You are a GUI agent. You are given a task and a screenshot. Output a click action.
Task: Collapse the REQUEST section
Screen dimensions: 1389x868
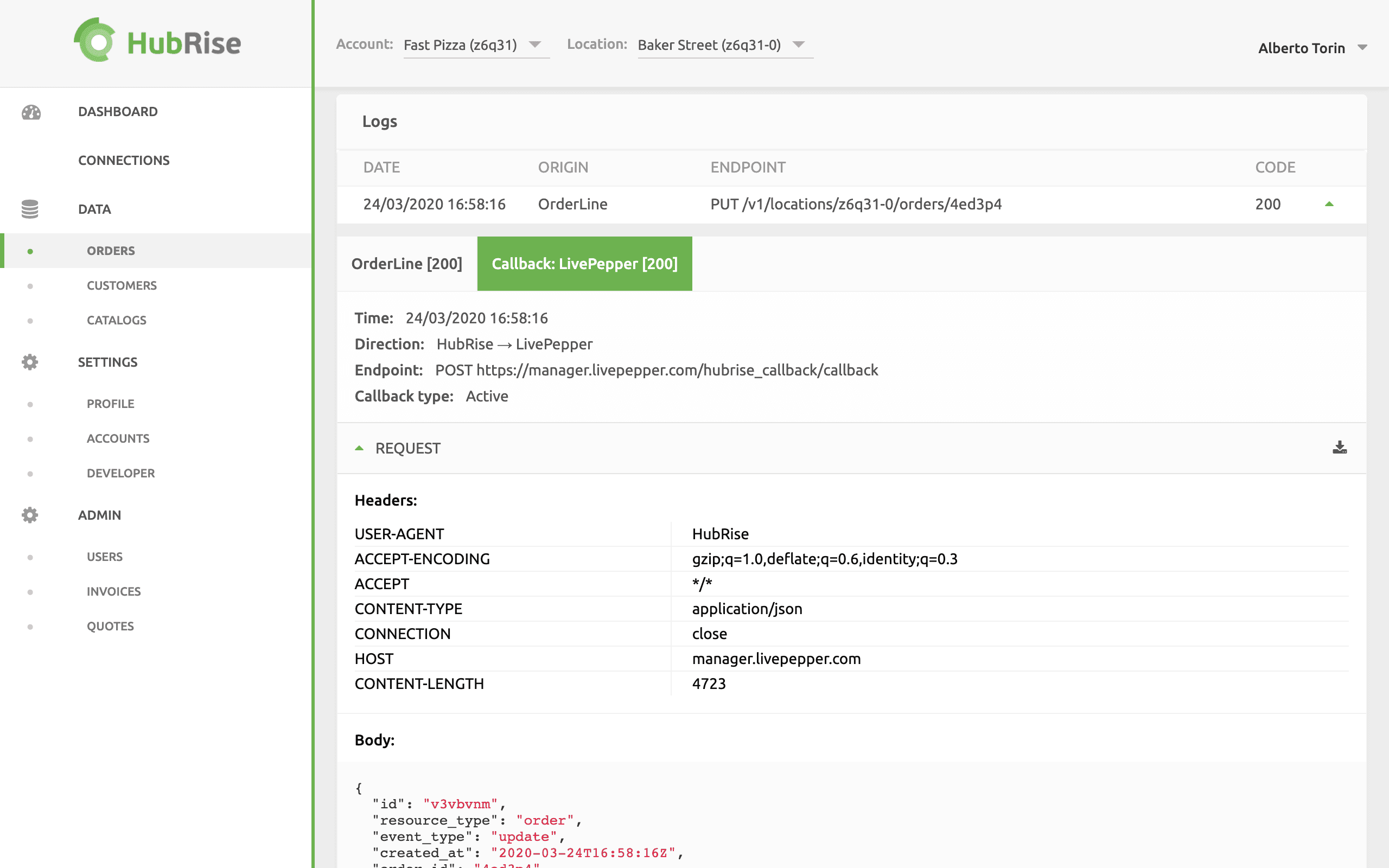360,448
